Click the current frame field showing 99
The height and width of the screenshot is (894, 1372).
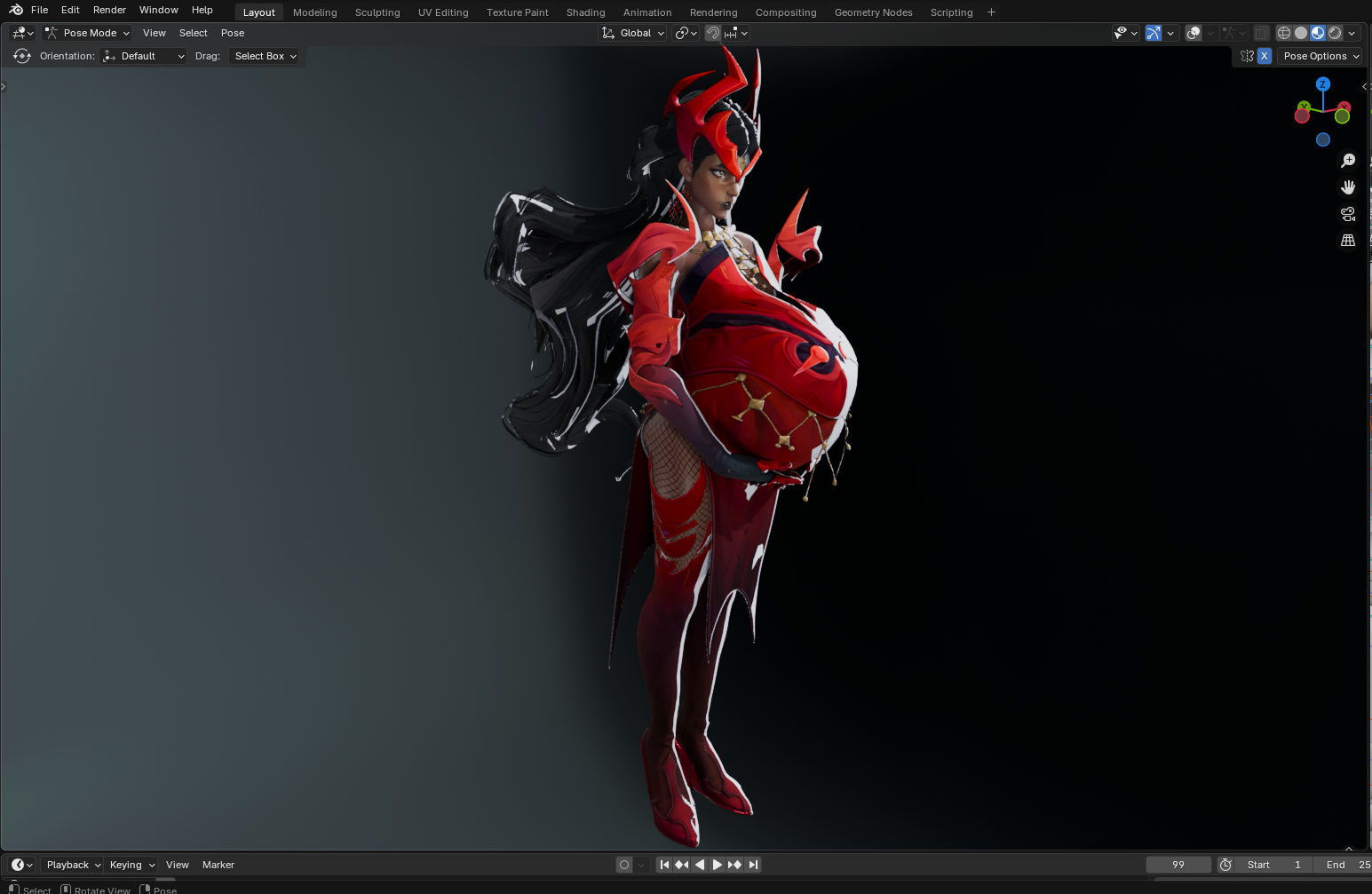pos(1178,865)
